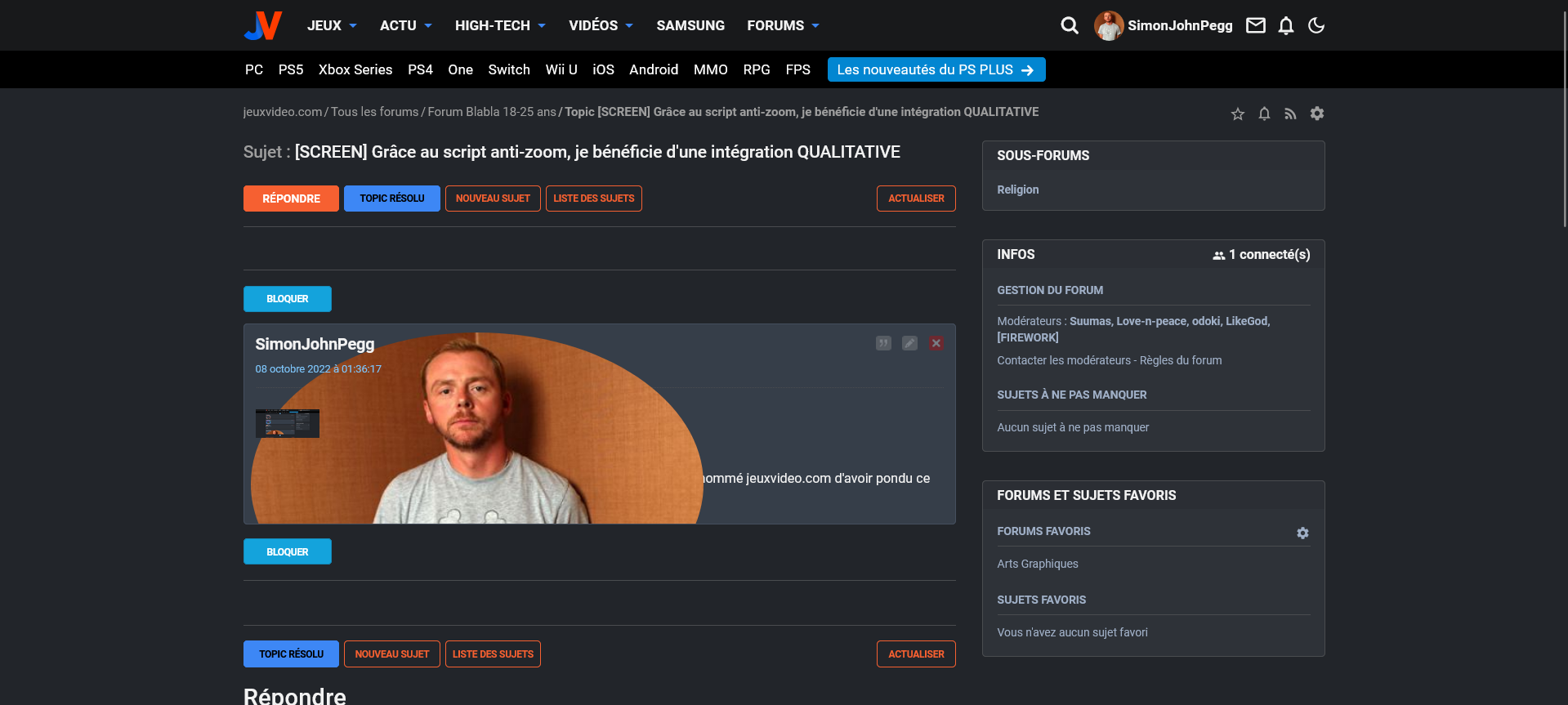Open the search magnifier icon
Screen dimensions: 1568x705
click(1069, 25)
